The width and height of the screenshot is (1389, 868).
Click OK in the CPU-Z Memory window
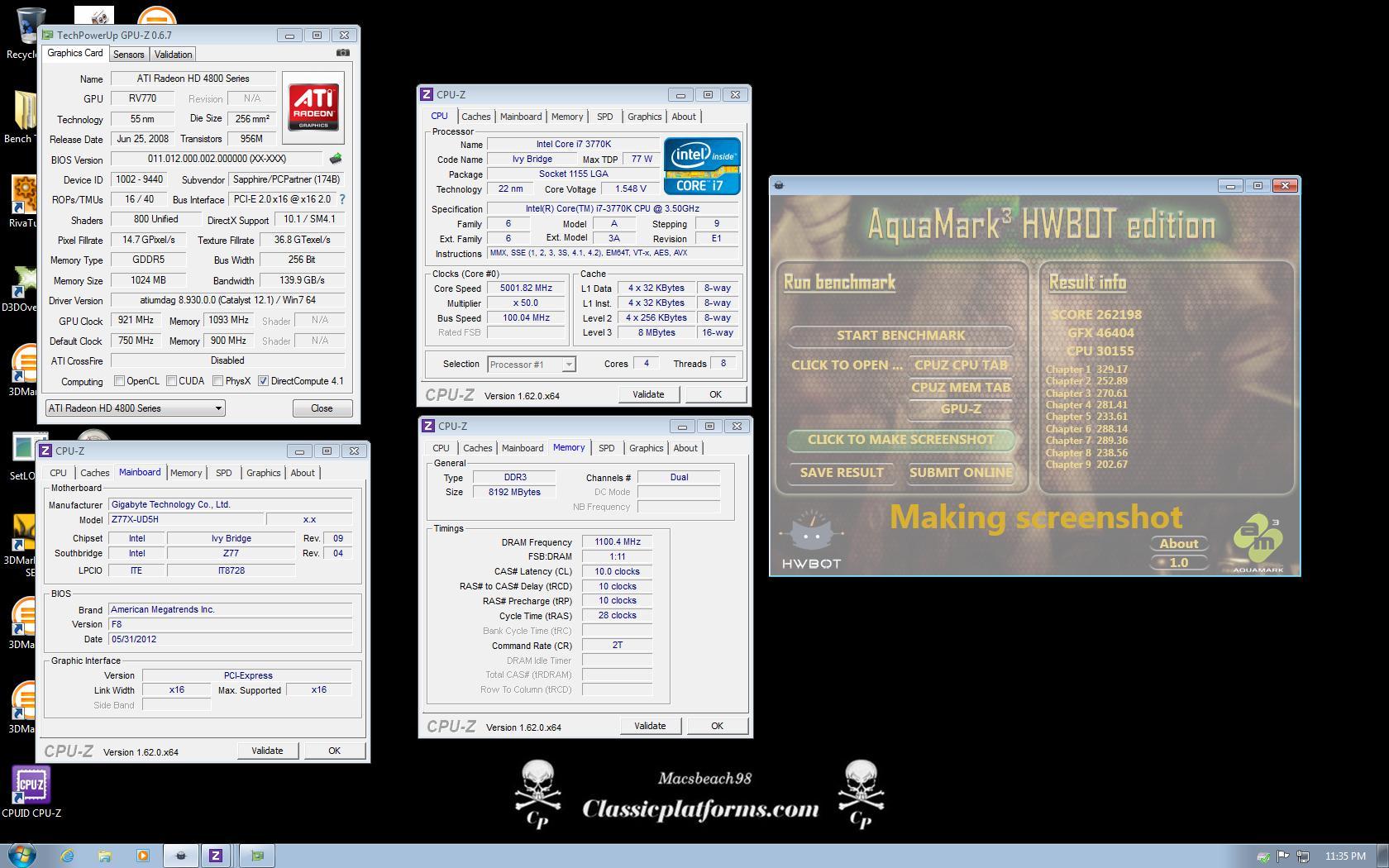pos(717,726)
